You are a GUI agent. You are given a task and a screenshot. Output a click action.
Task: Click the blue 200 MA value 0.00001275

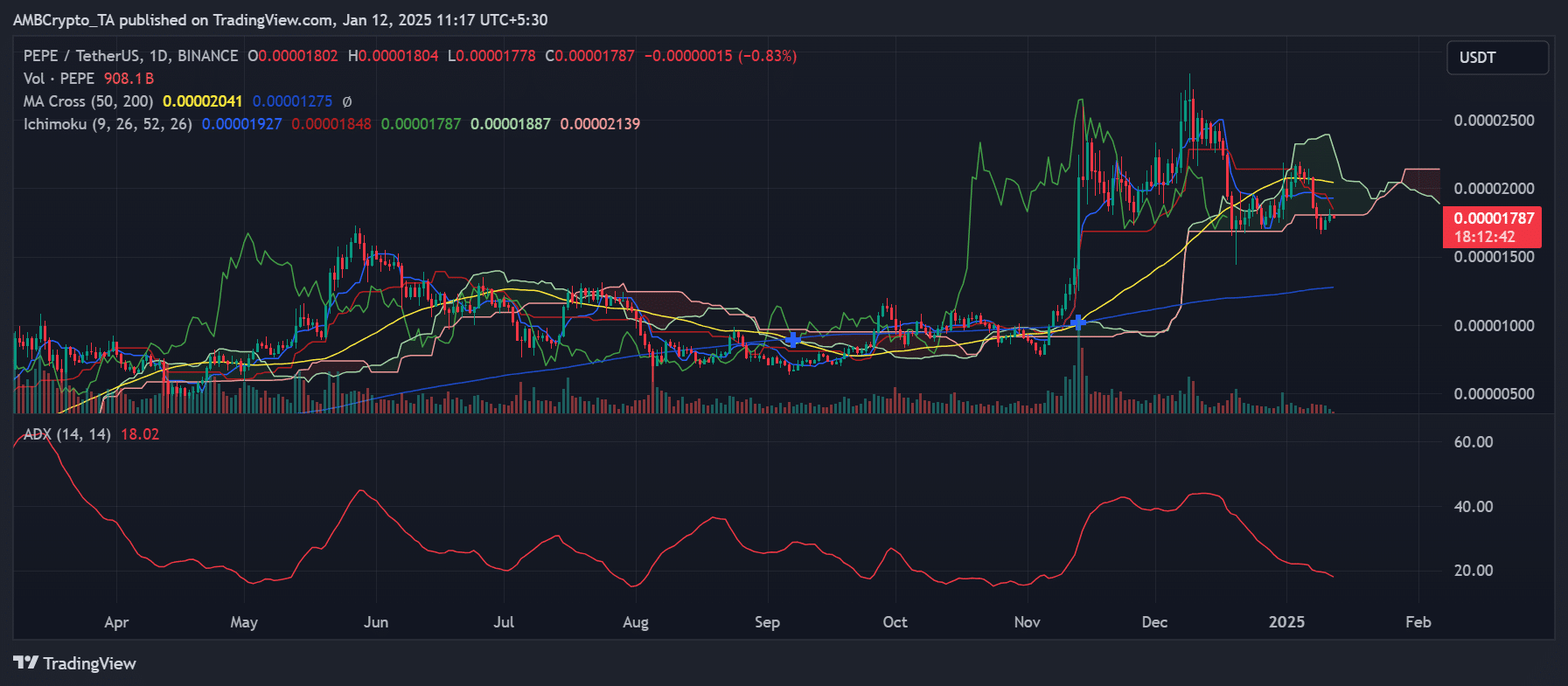coord(292,101)
